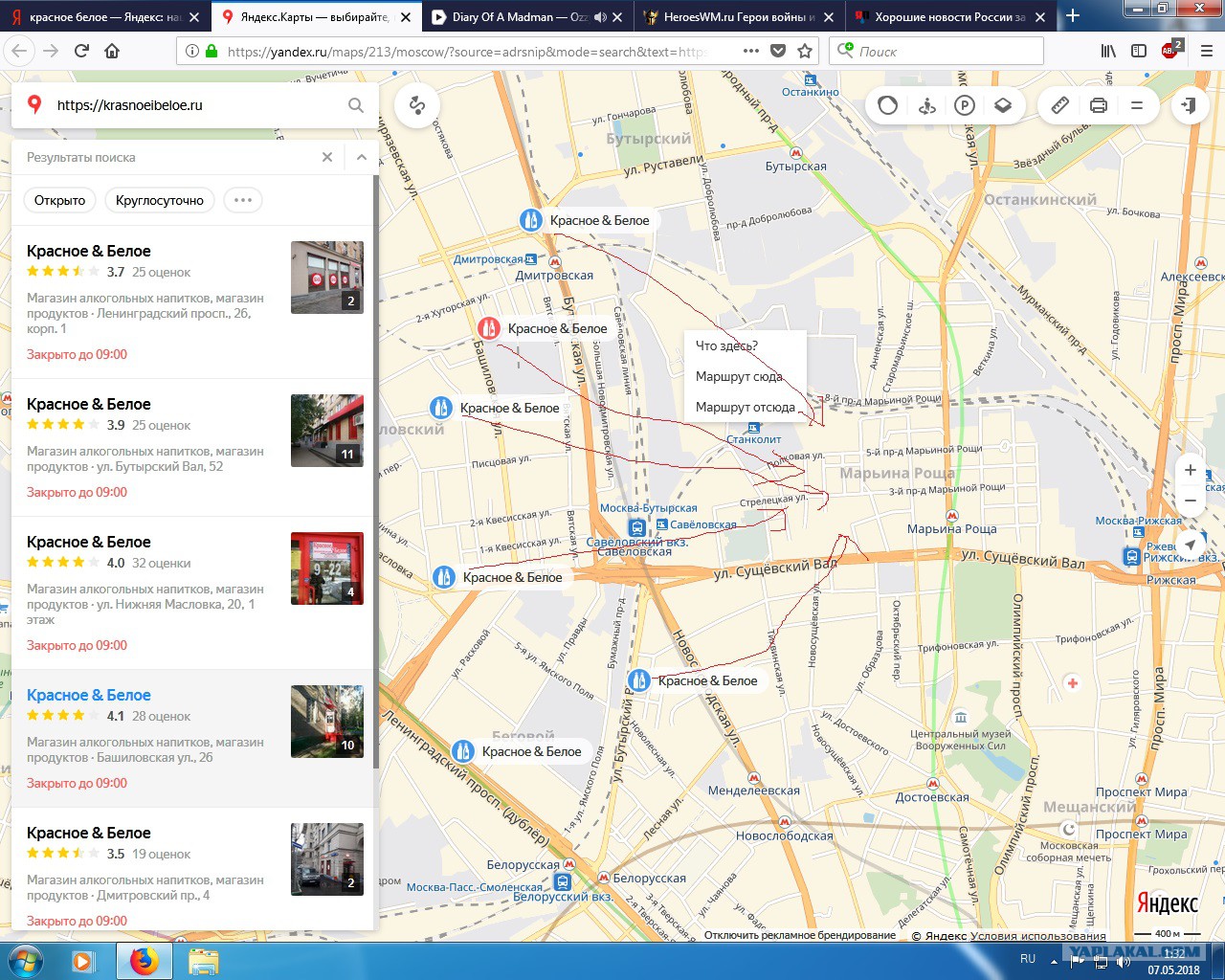Toggle the traffic layer on the map
Screen dimensions: 1225x980
[x=888, y=105]
